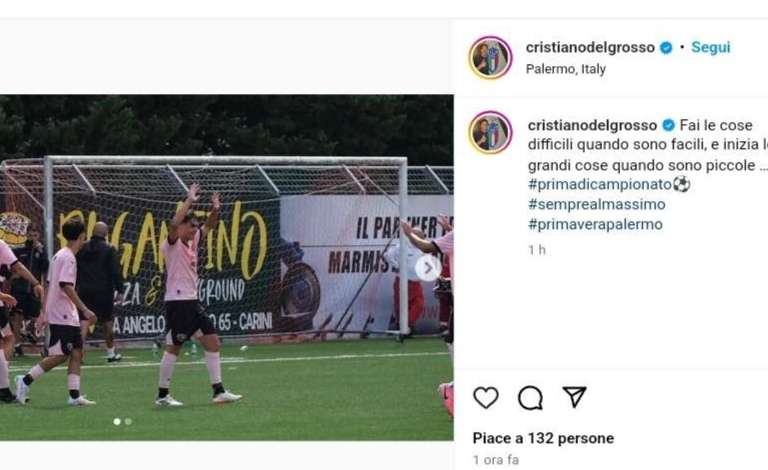Follow cristianodelgrosso with the Segui button

pyautogui.click(x=710, y=47)
